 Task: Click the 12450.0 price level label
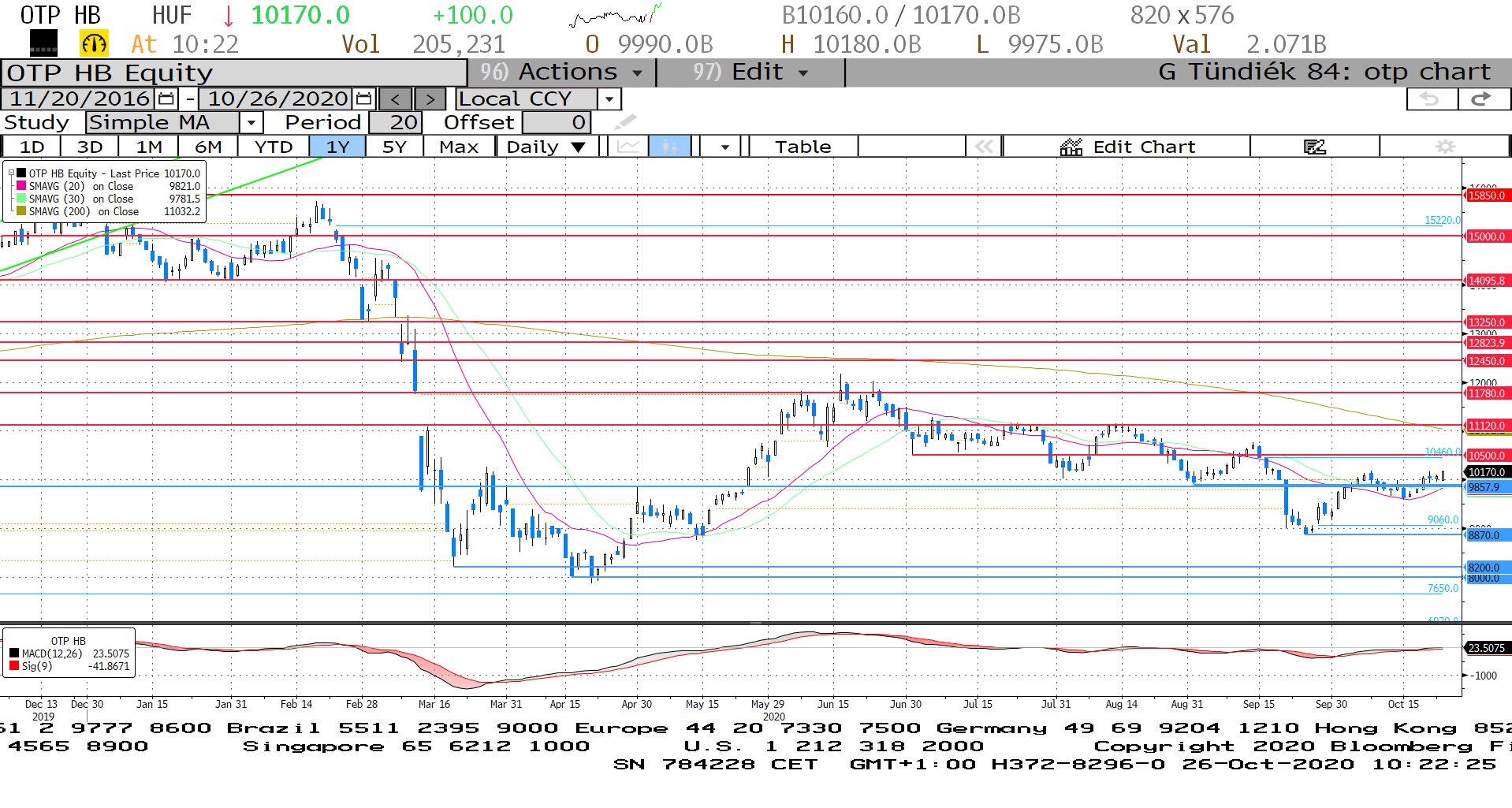pos(1487,361)
